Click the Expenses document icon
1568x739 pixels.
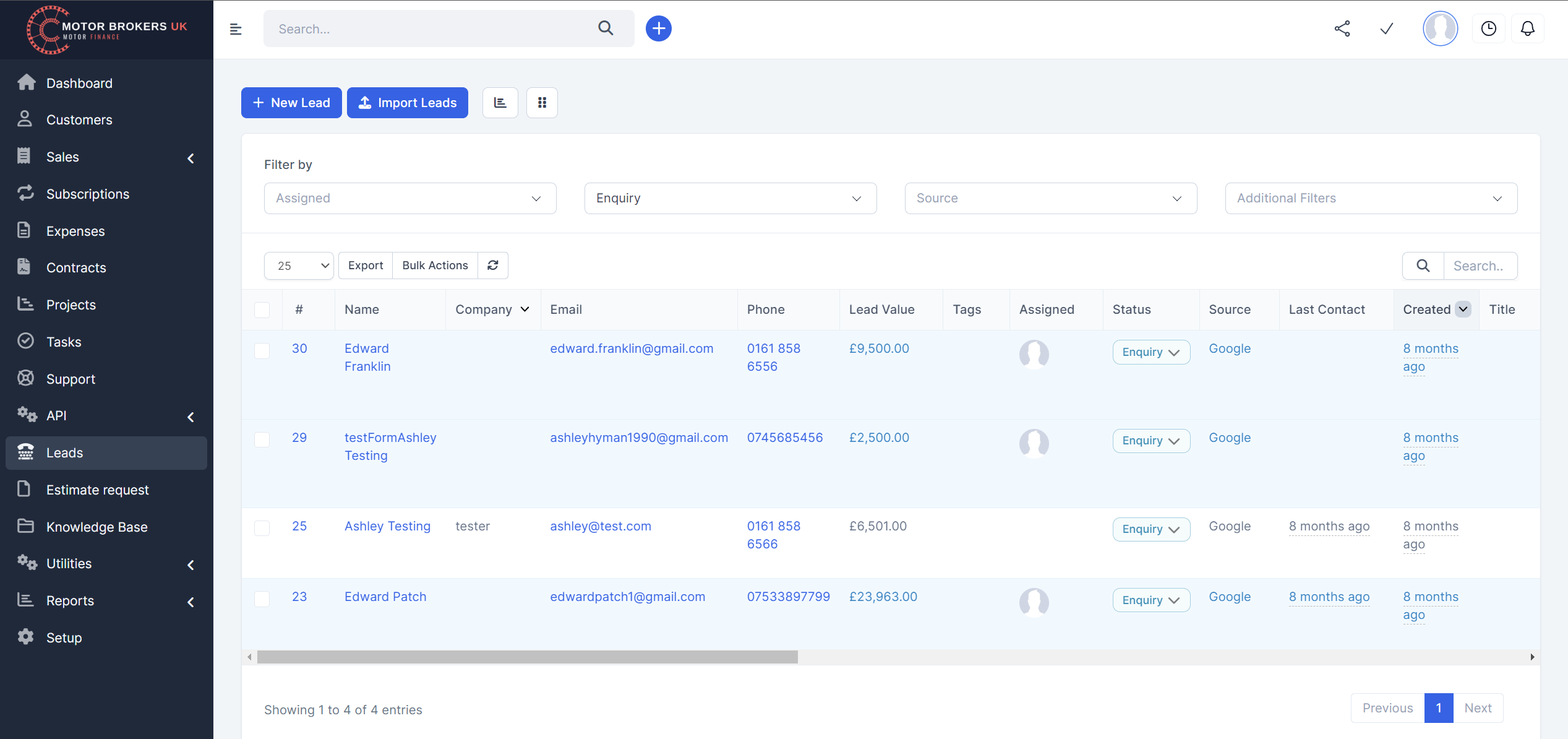24,230
